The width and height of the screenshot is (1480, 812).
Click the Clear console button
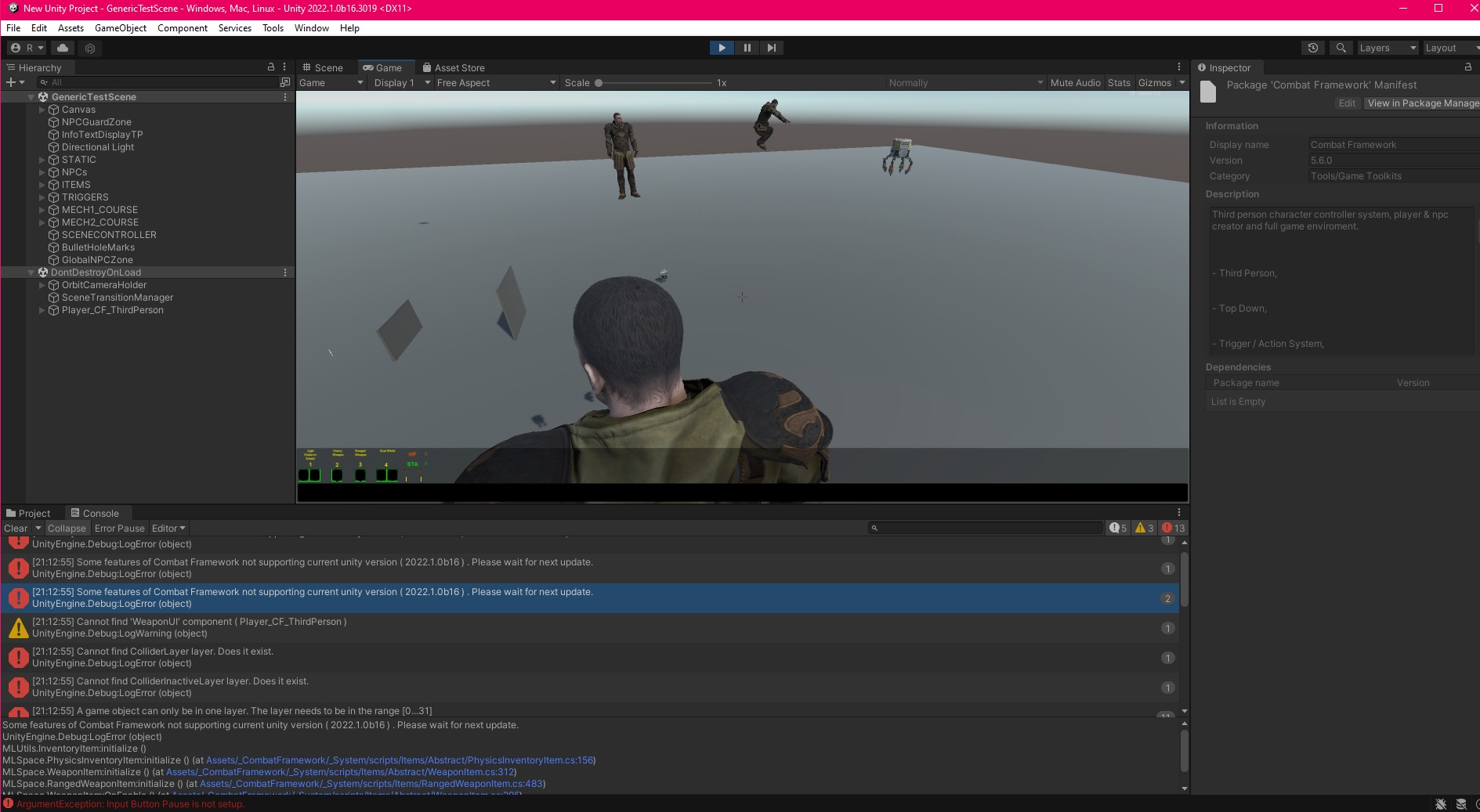[x=16, y=528]
